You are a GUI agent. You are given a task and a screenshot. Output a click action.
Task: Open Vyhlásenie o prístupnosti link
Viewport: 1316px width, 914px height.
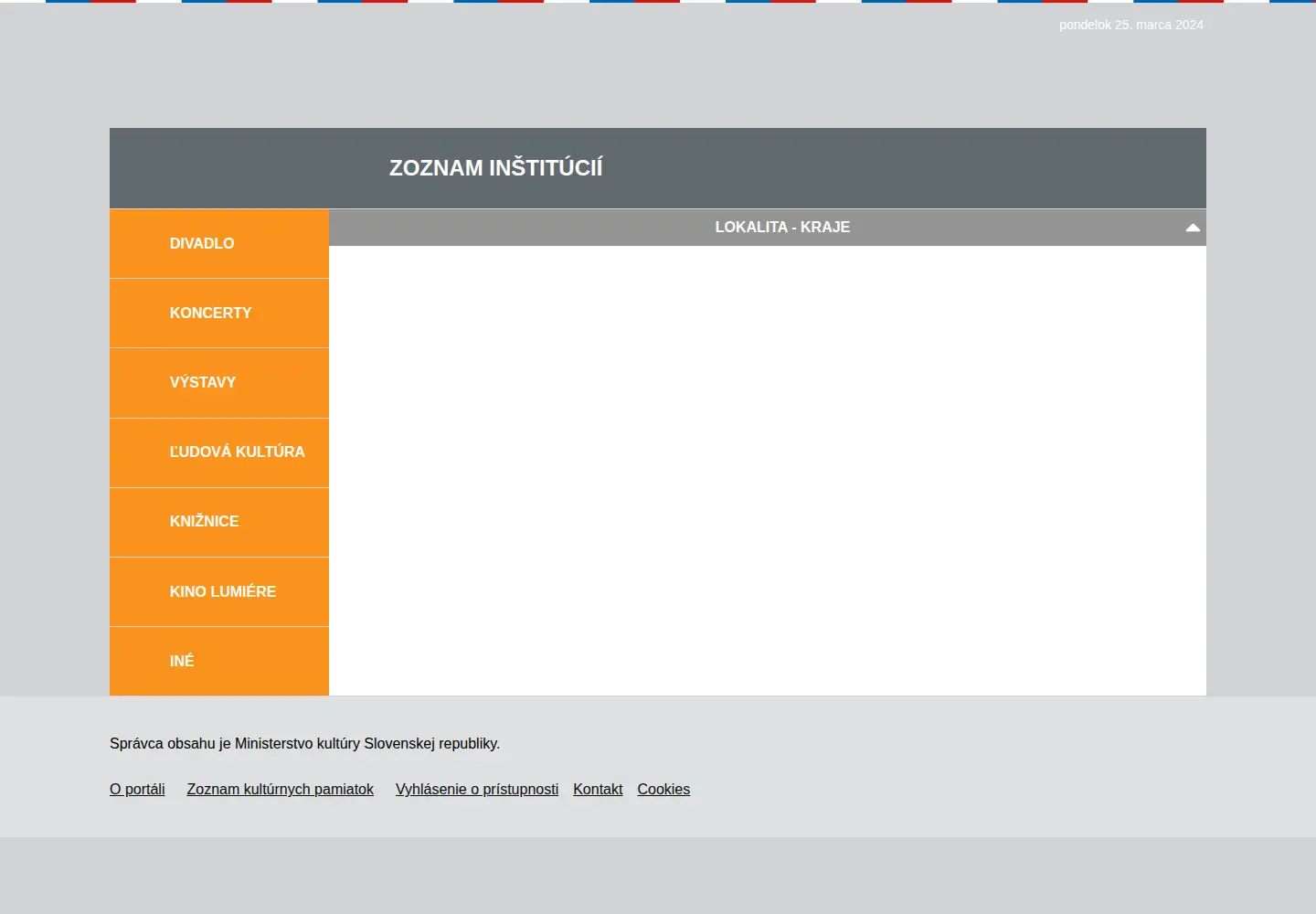[x=476, y=789]
